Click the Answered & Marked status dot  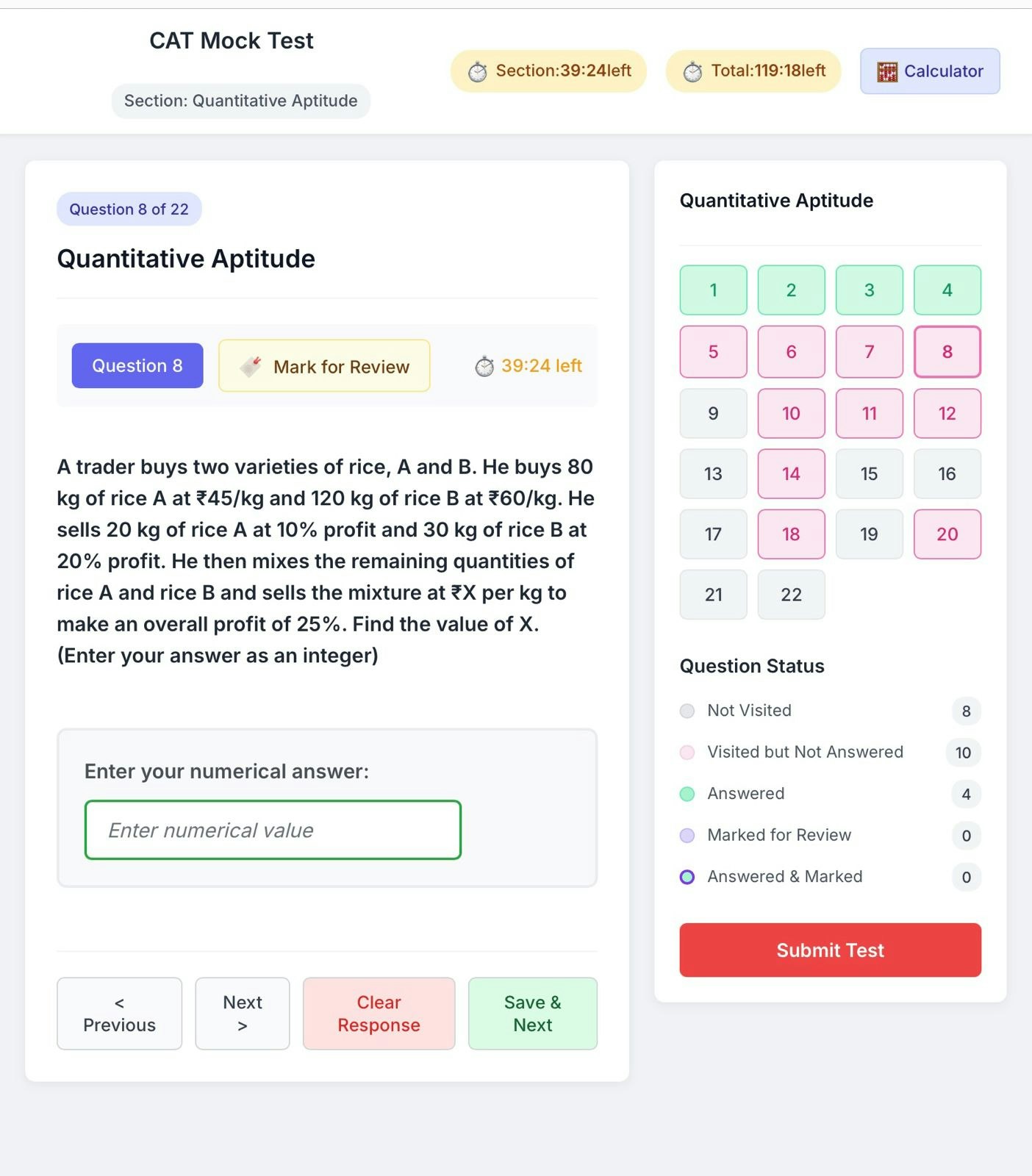687,877
